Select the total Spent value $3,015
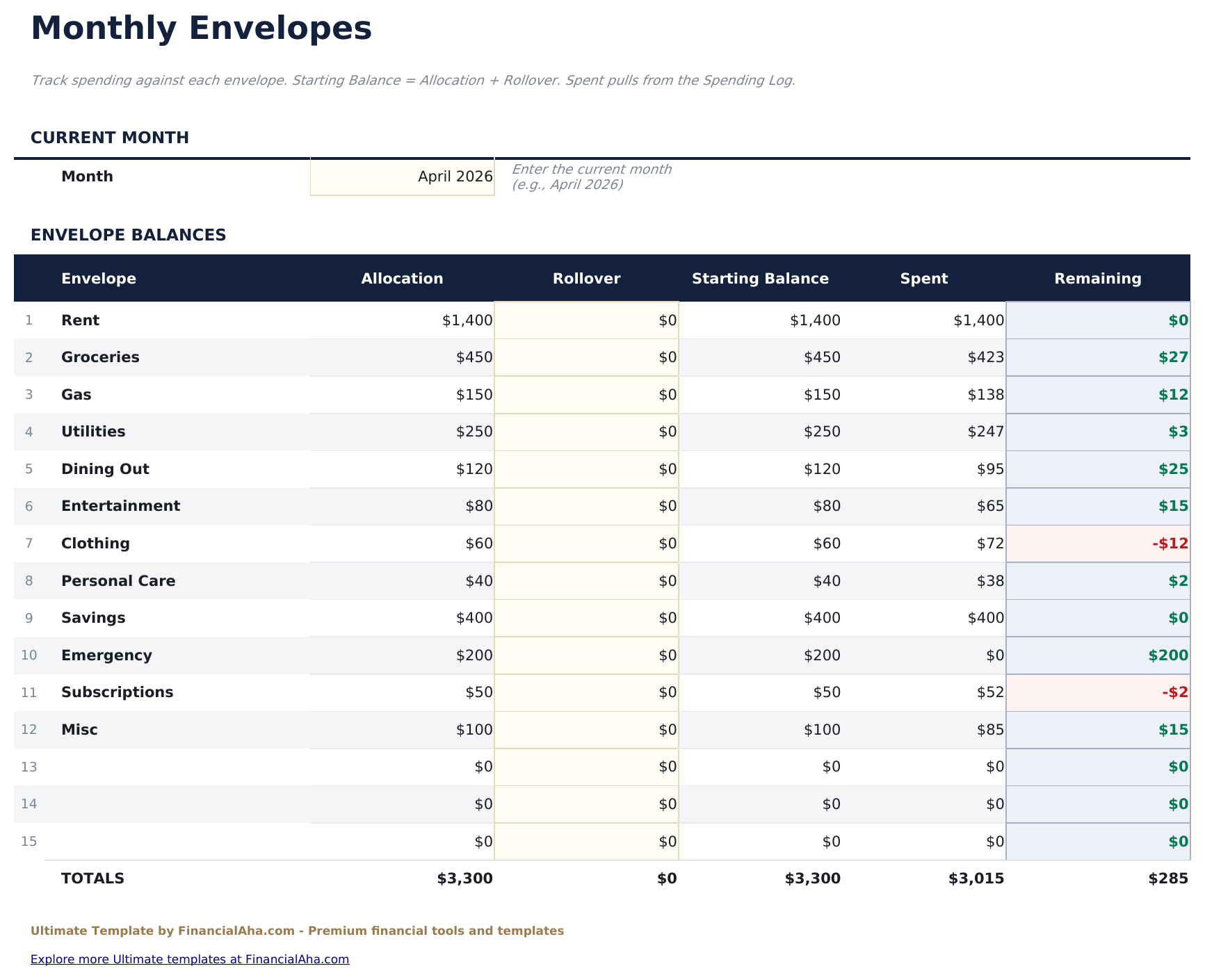The image size is (1205, 980). pos(976,878)
